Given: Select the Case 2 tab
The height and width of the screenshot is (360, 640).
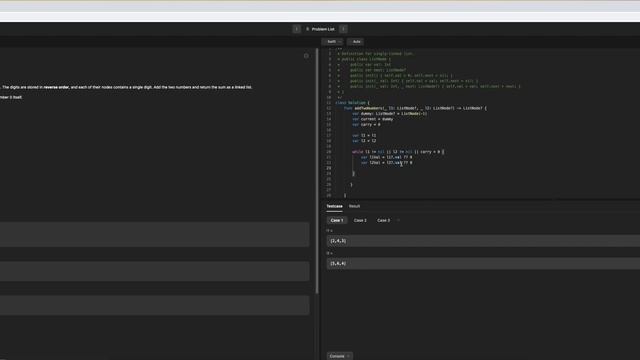Looking at the screenshot, I should click(360, 220).
